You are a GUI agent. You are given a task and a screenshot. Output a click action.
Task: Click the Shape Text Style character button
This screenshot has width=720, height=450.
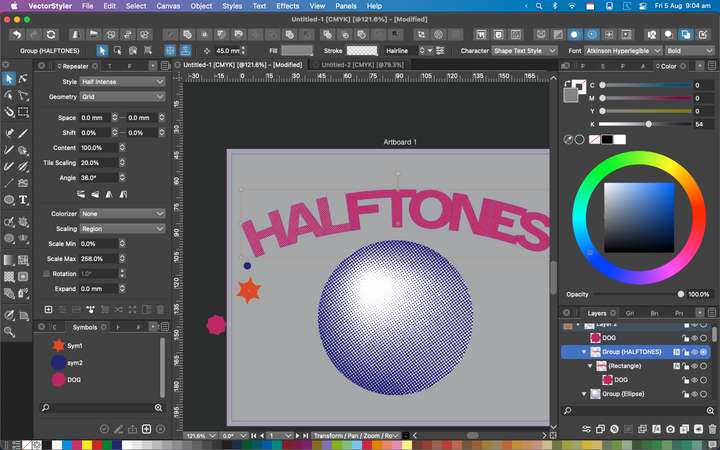click(526, 50)
